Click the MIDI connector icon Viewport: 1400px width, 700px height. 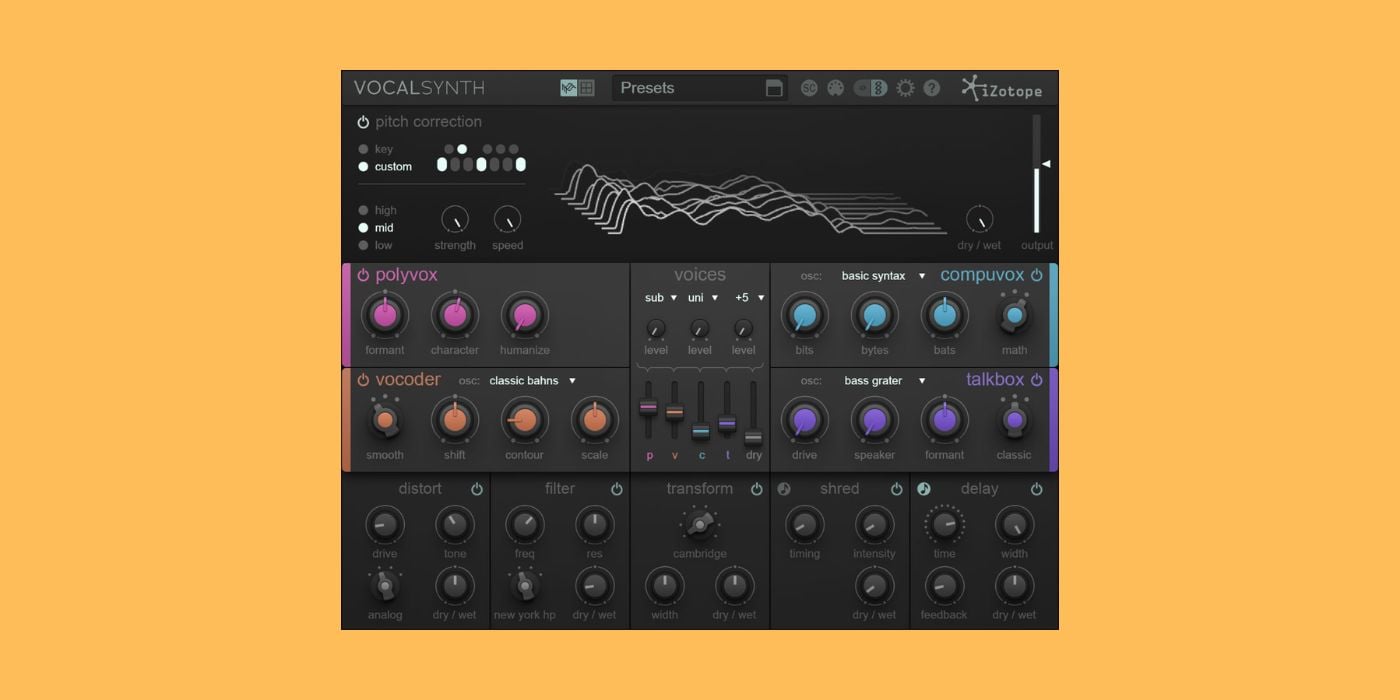pyautogui.click(x=835, y=88)
